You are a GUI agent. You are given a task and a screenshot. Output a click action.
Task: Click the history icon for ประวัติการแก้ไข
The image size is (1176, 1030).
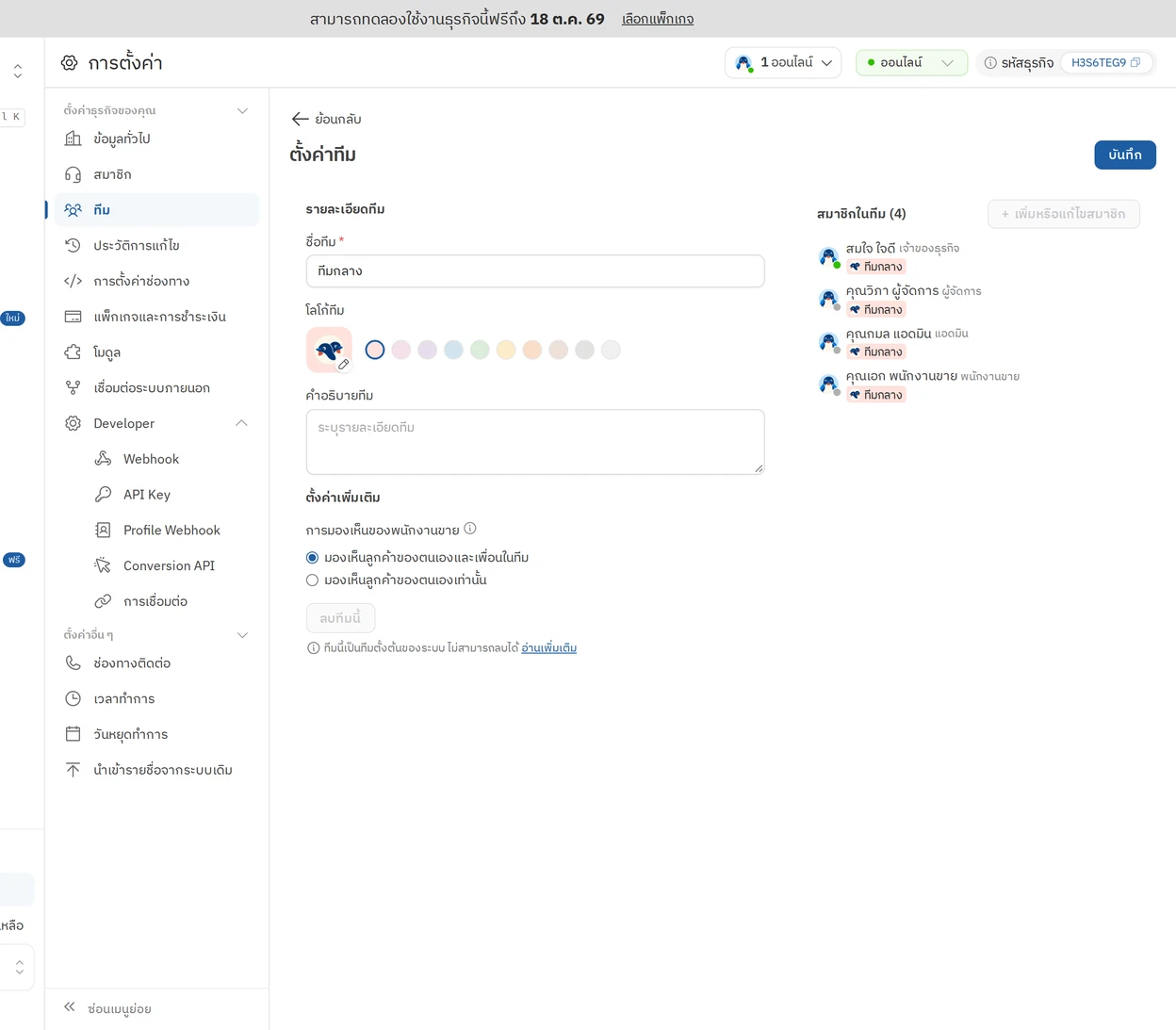pyautogui.click(x=73, y=246)
